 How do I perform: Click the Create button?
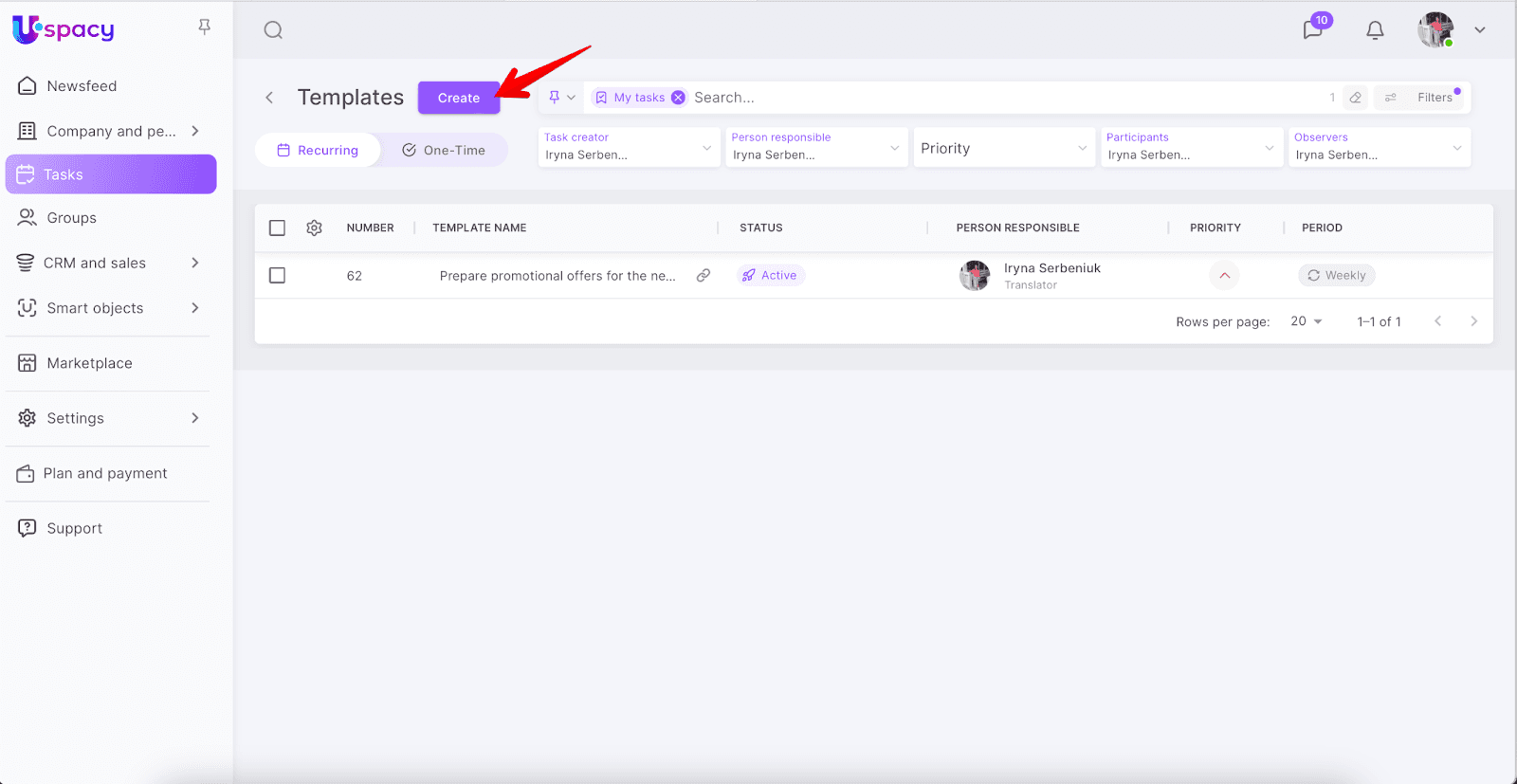459,98
